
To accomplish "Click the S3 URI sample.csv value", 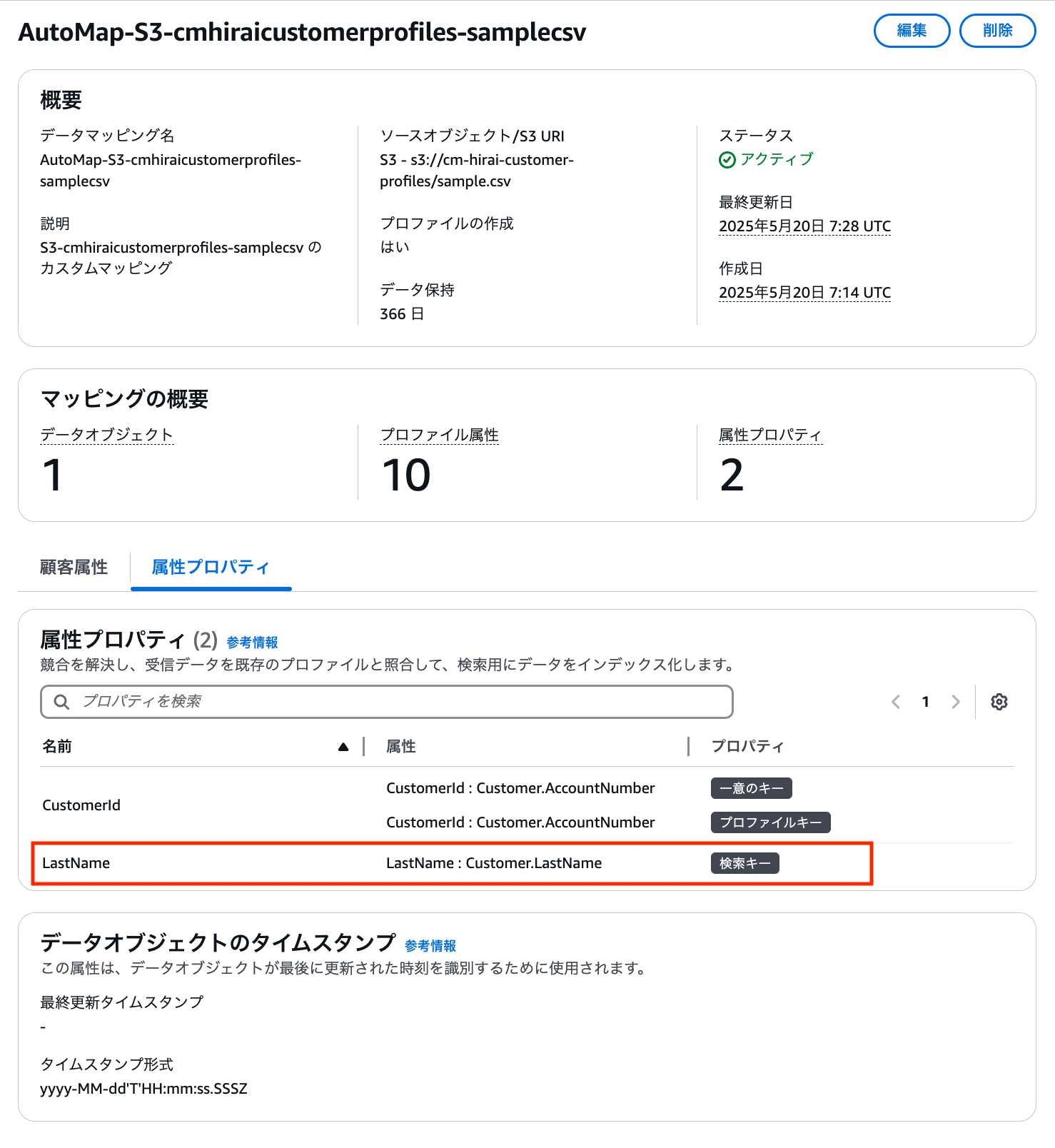I will click(477, 171).
